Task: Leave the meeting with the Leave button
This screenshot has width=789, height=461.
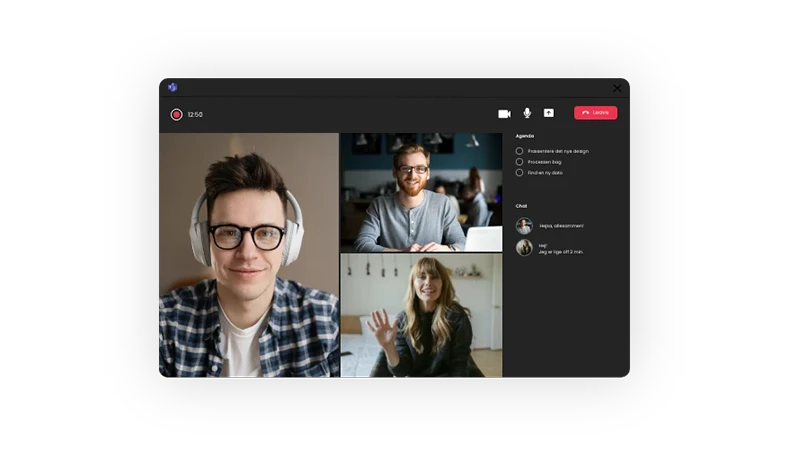Action: click(595, 113)
